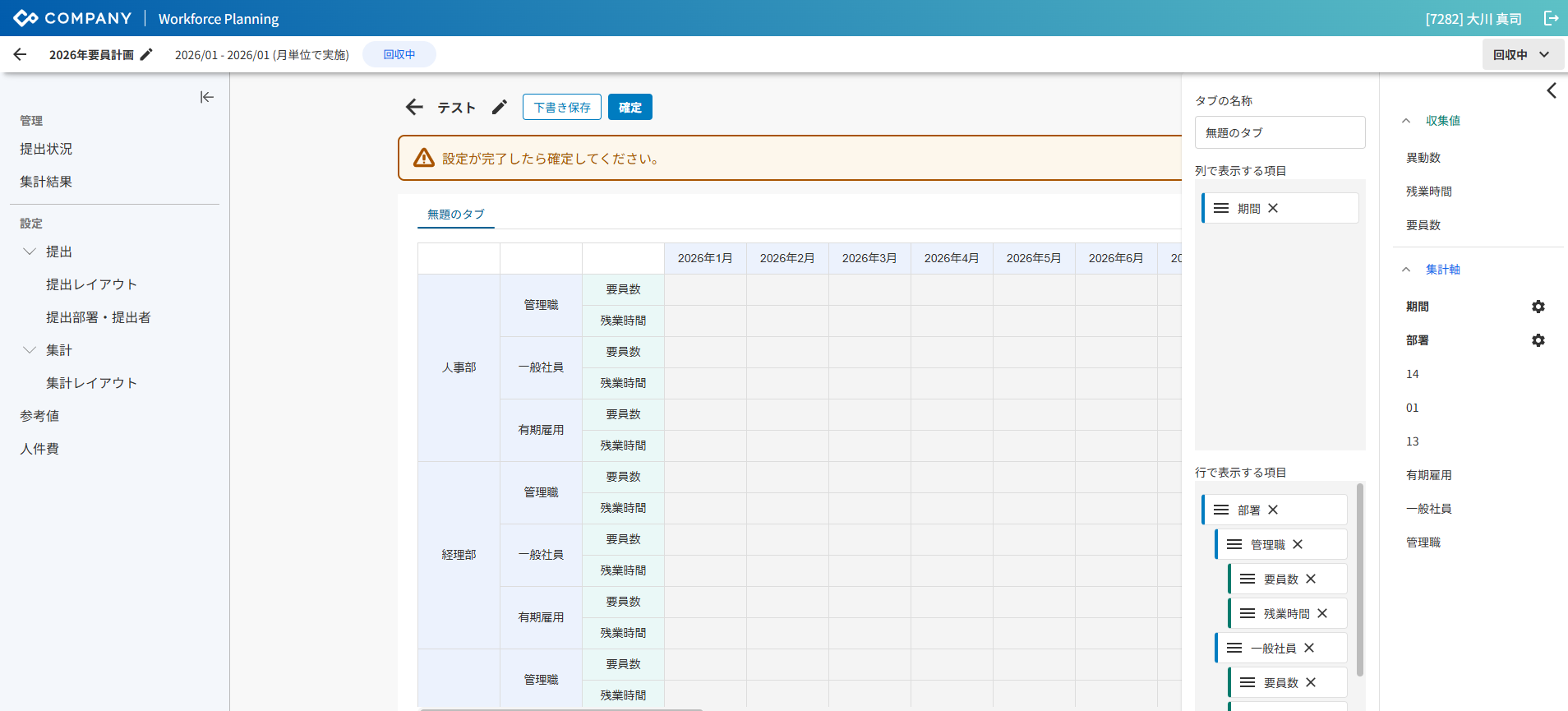Click the COMPANY logo
Image resolution: width=1568 pixels, height=711 pixels.
pyautogui.click(x=72, y=18)
